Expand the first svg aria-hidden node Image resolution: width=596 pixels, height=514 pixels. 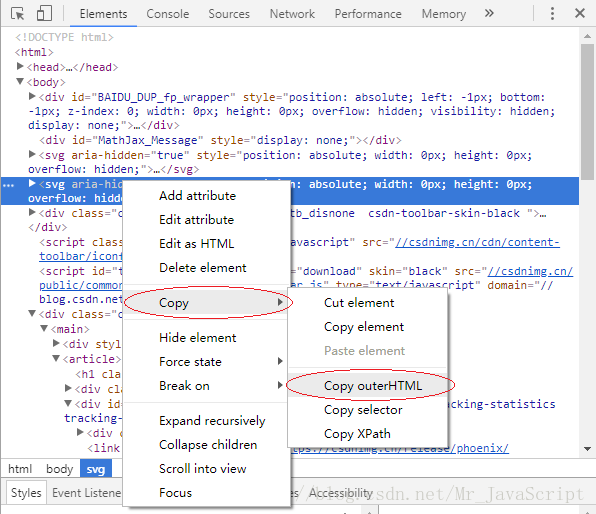32,154
